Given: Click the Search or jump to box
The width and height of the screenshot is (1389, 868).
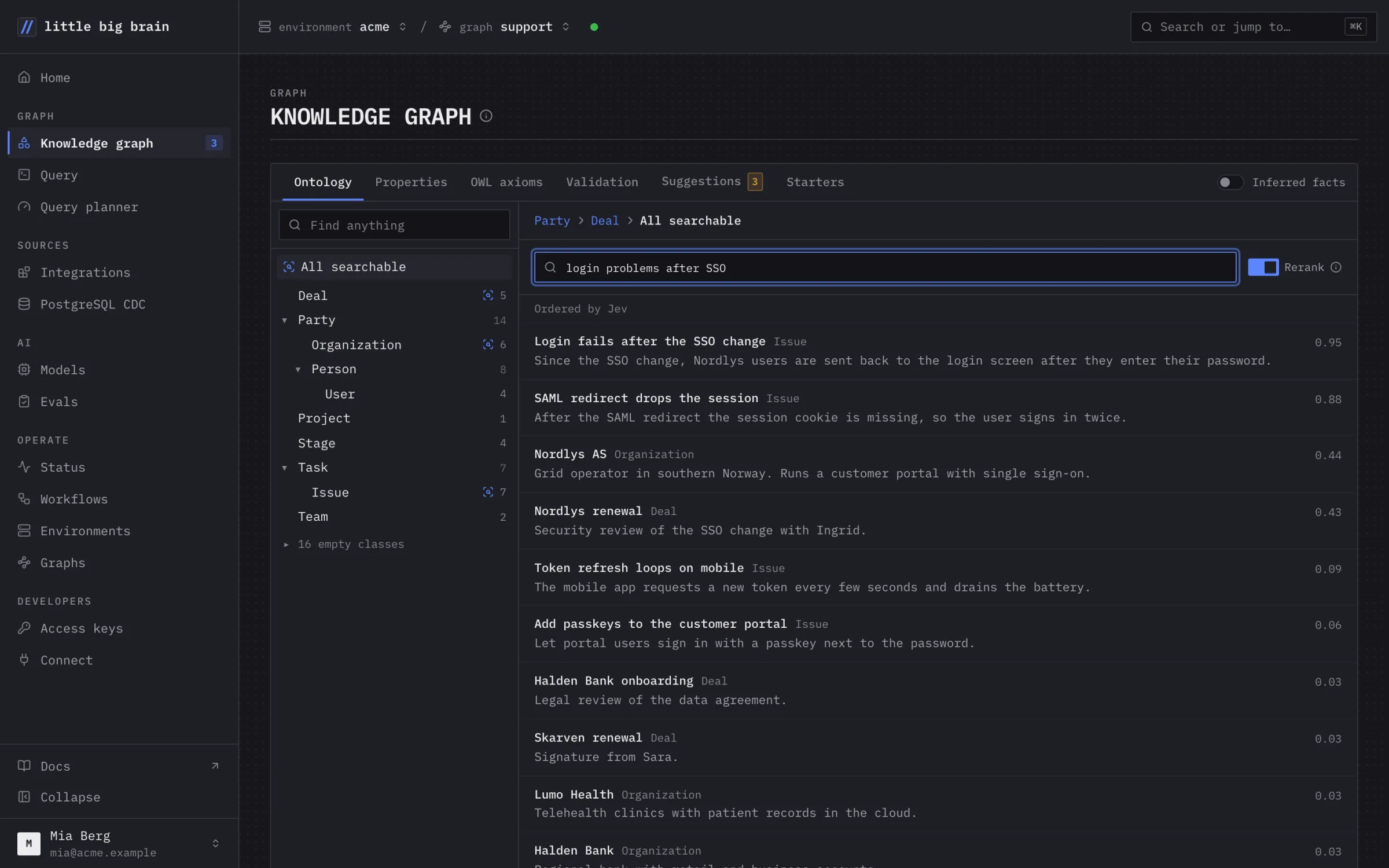Looking at the screenshot, I should coord(1253,27).
